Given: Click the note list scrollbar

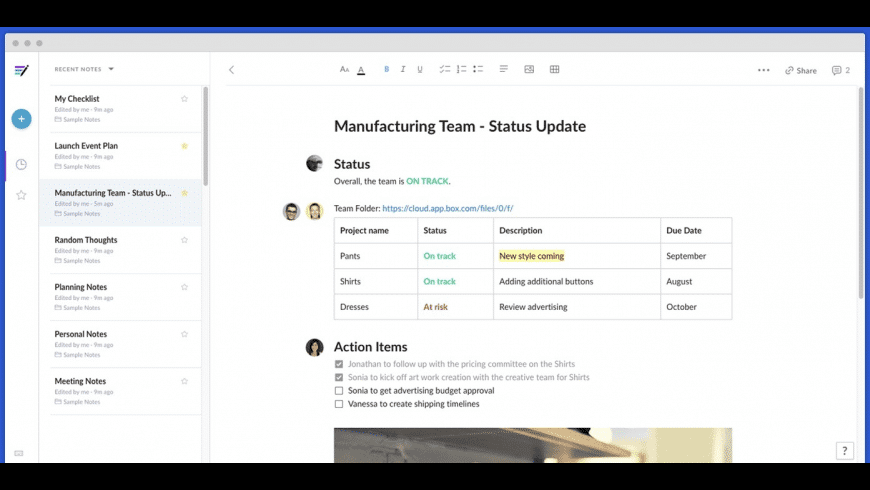Looking at the screenshot, I should coord(205,136).
